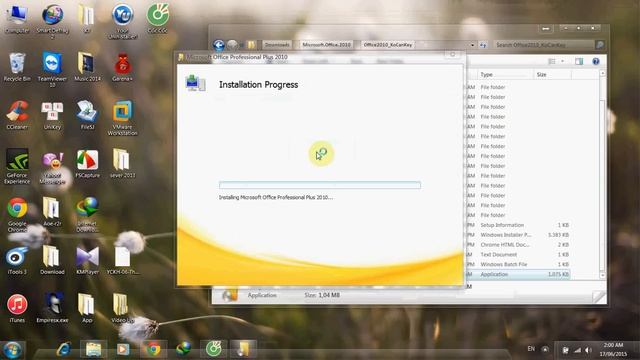Launch Your Uninstaller desktop icon
This screenshot has height=360, width=640.
click(122, 21)
